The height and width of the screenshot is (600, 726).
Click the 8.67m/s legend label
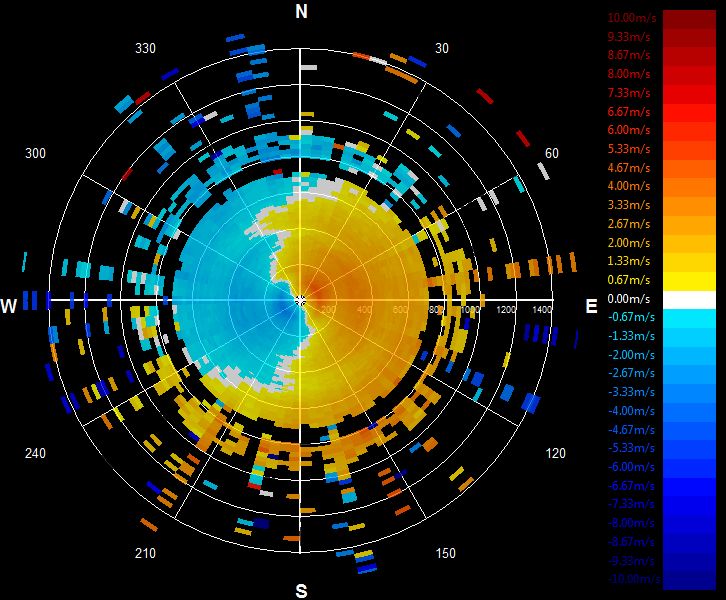pos(629,55)
